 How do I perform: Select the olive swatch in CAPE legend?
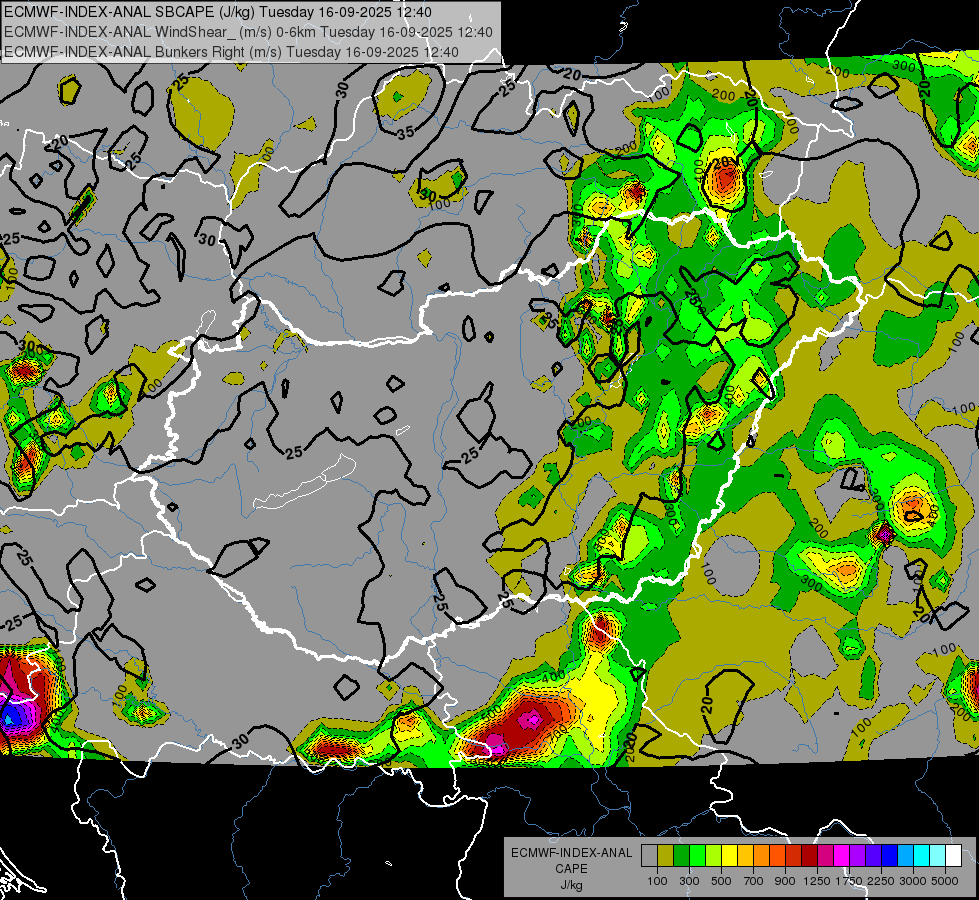coord(666,856)
